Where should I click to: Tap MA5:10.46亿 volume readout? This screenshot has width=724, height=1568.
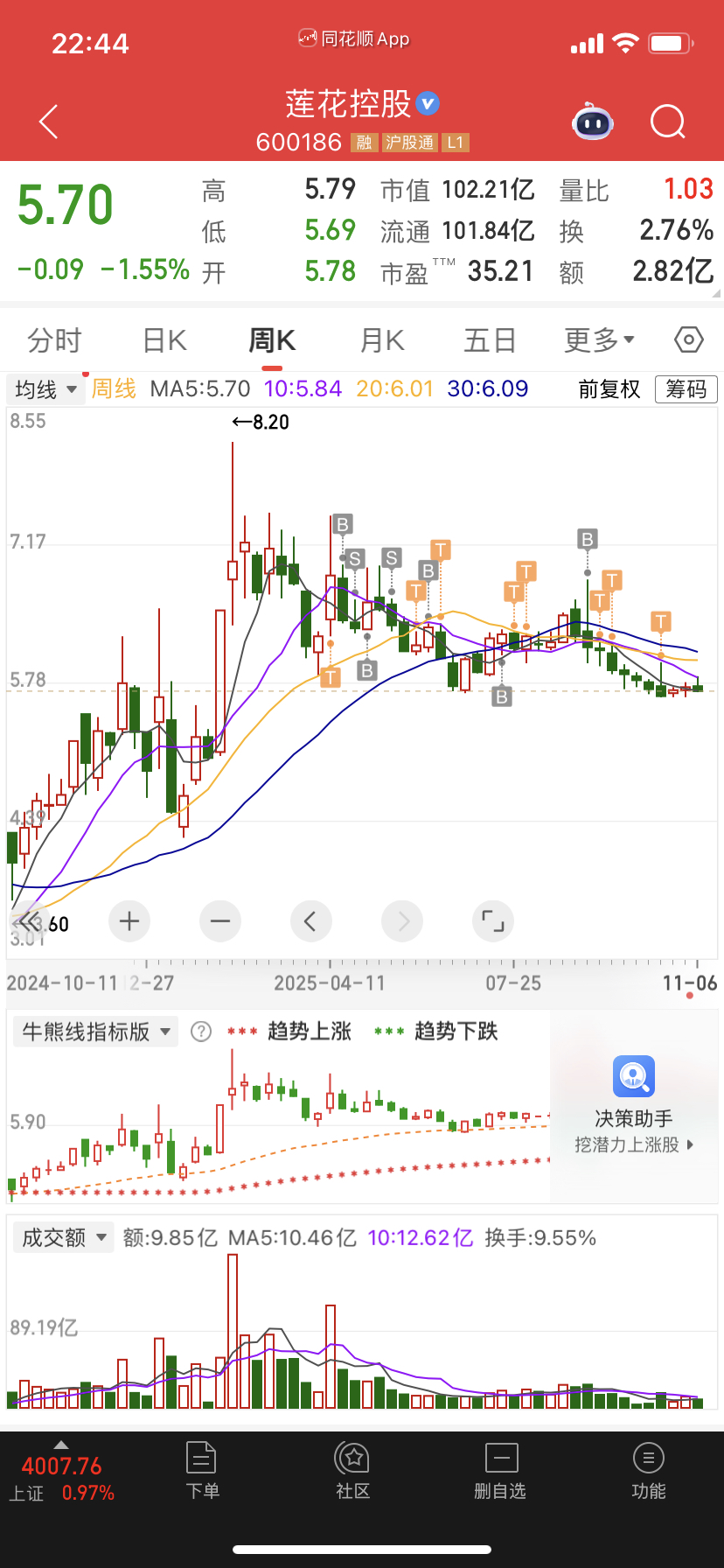292,1237
